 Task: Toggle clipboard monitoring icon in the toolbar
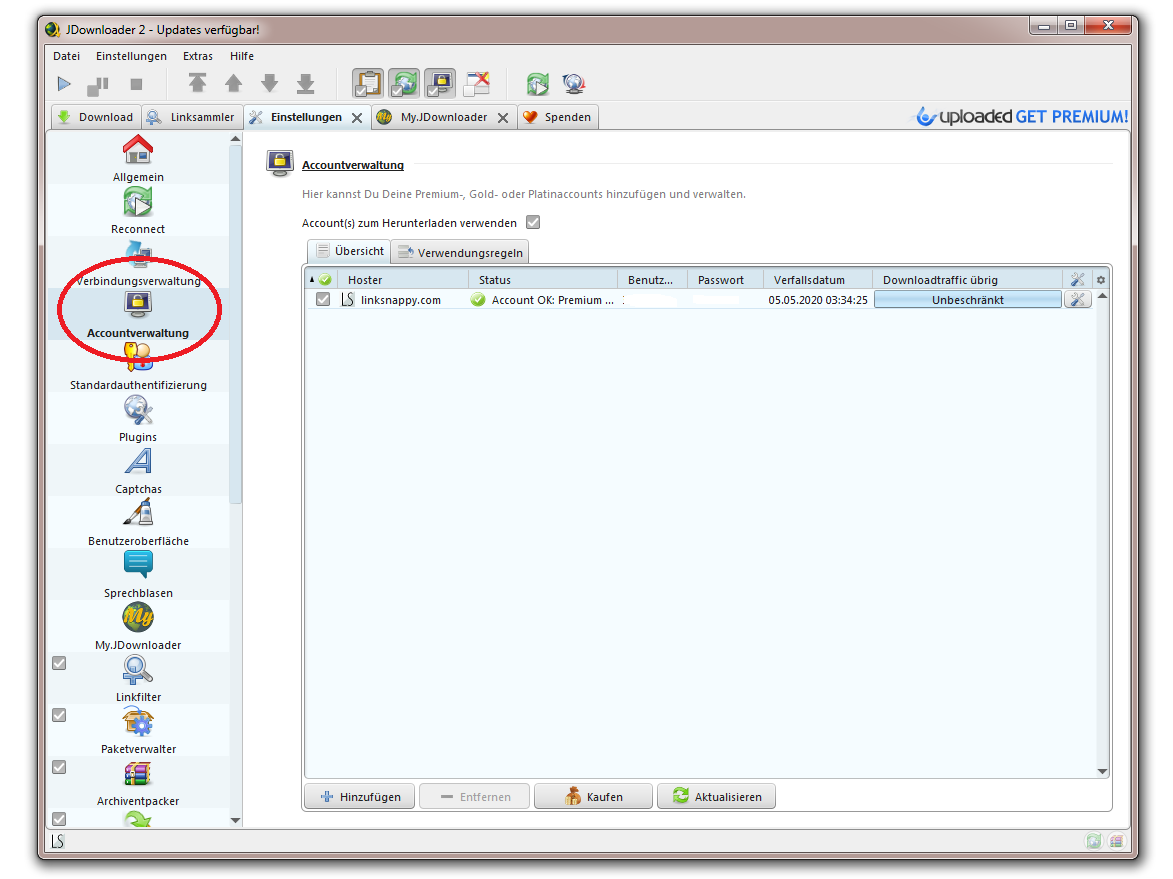click(x=368, y=83)
